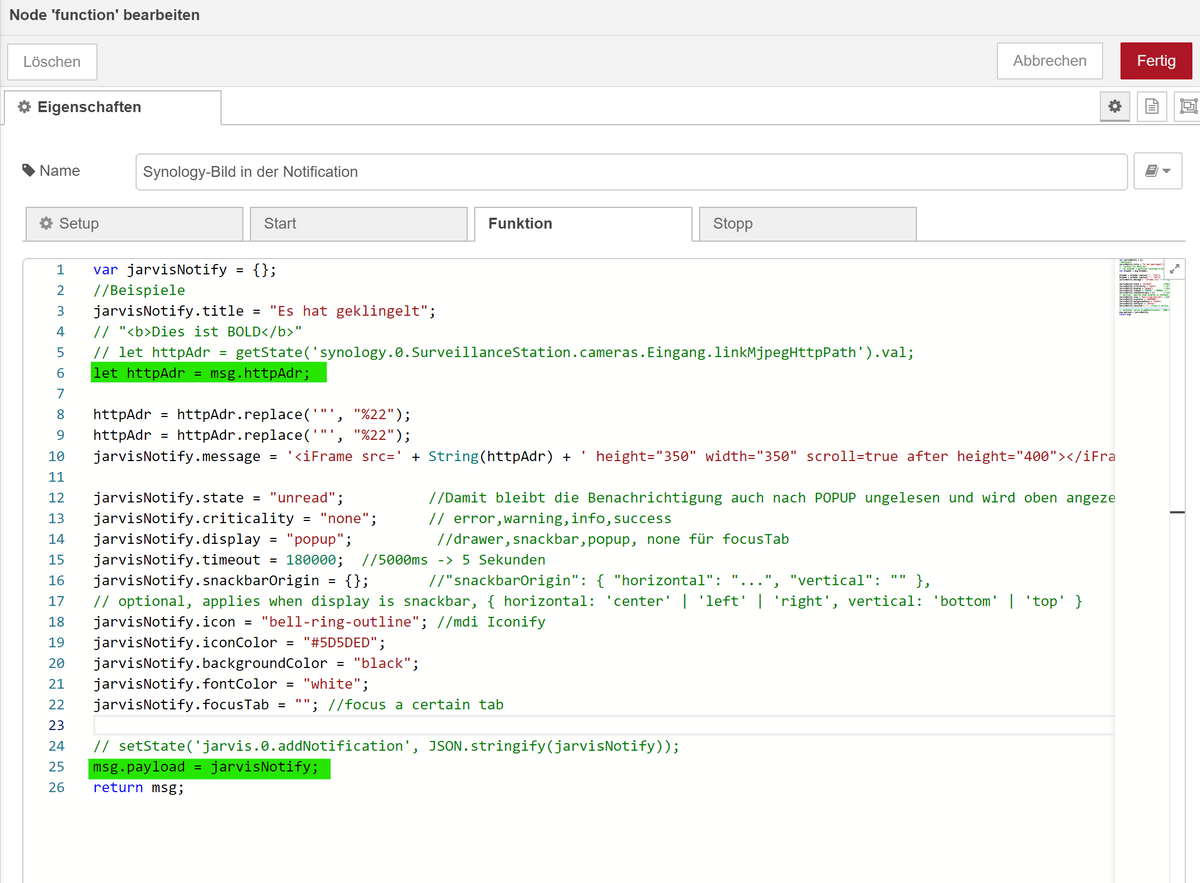The height and width of the screenshot is (883, 1200).
Task: Switch to the Start tab
Action: click(358, 224)
